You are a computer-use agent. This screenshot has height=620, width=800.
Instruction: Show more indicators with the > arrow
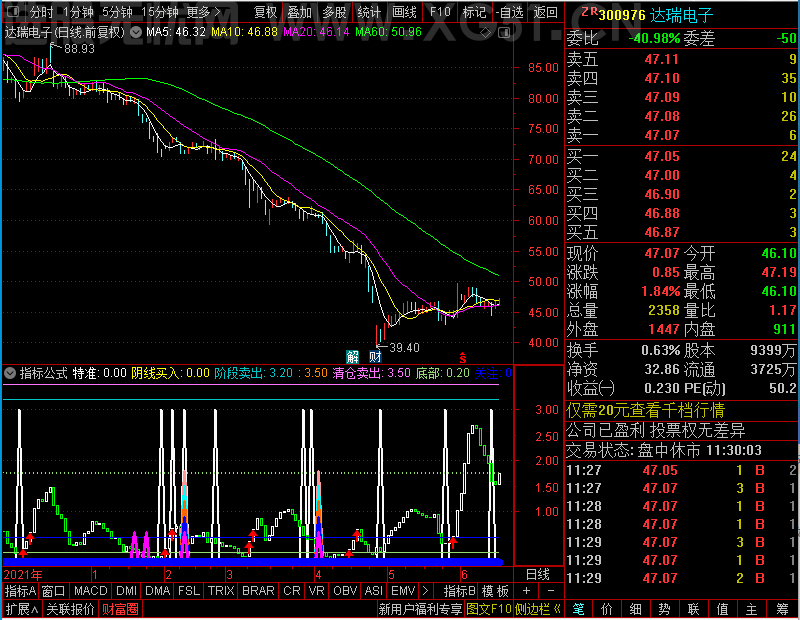pos(426,591)
